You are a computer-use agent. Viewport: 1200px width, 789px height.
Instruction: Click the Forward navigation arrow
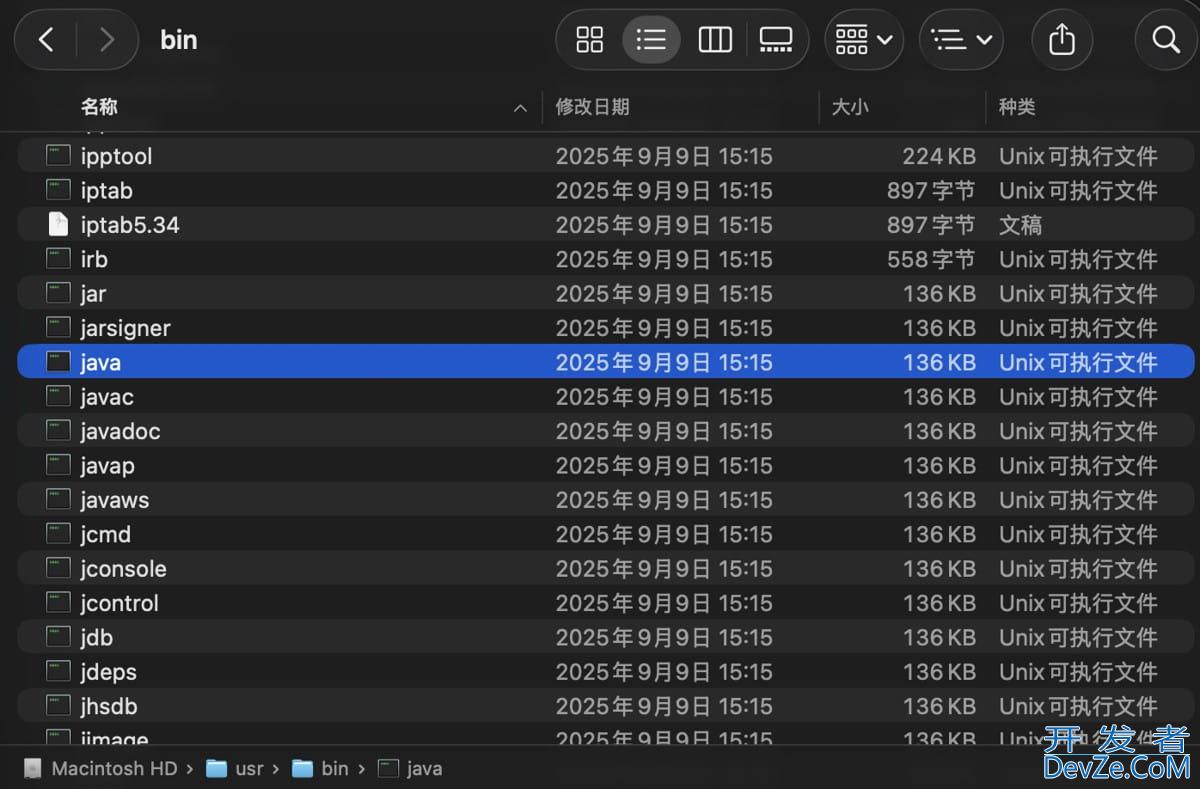tap(106, 40)
